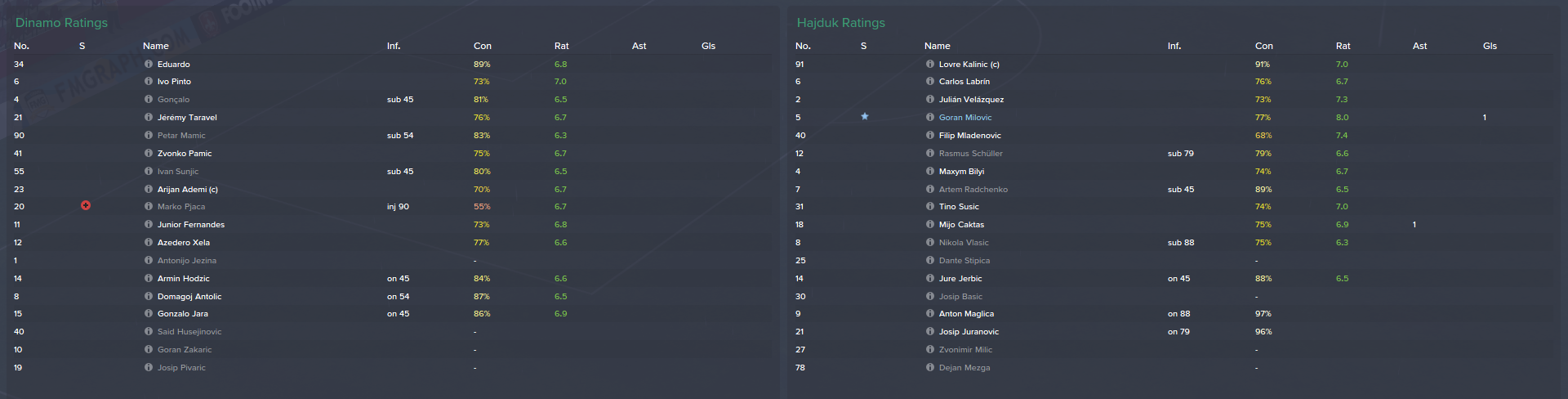This screenshot has width=1568, height=399.
Task: Select Julián Velázquez player name
Action: [x=971, y=100]
